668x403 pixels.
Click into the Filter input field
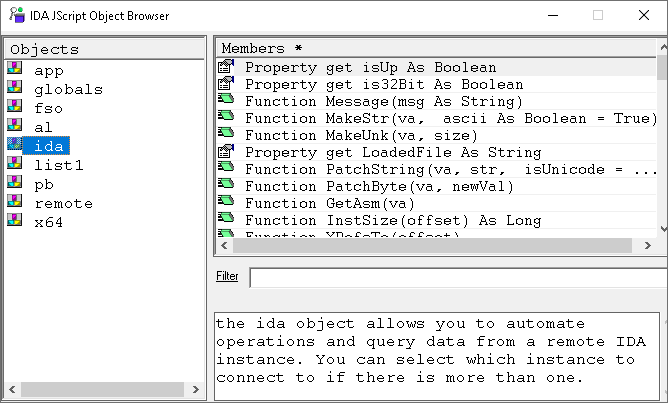[458, 278]
